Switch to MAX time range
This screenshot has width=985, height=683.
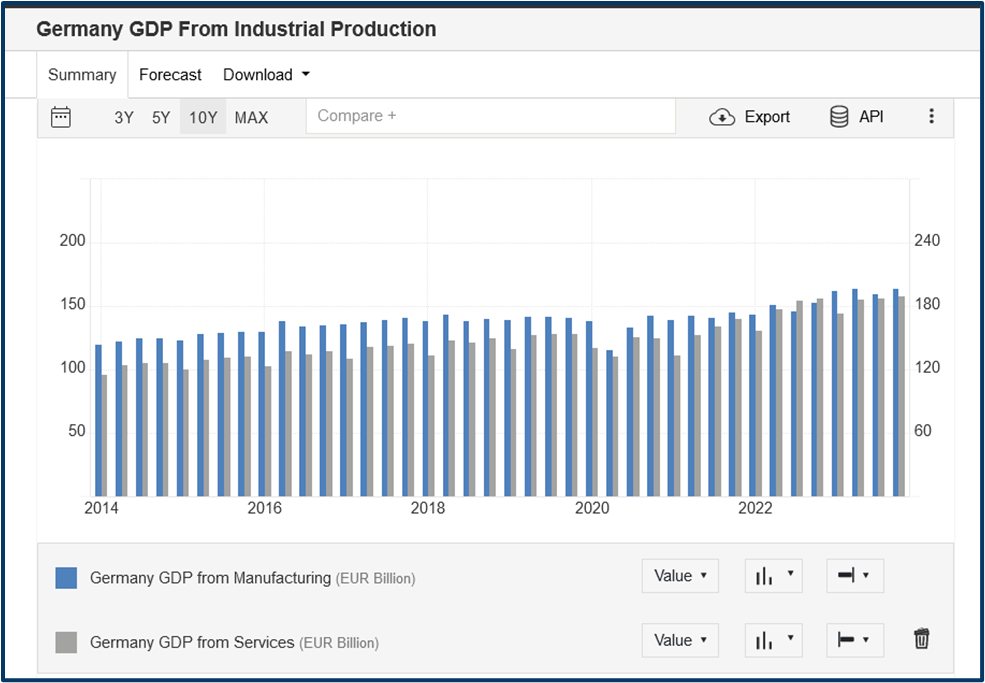point(251,117)
